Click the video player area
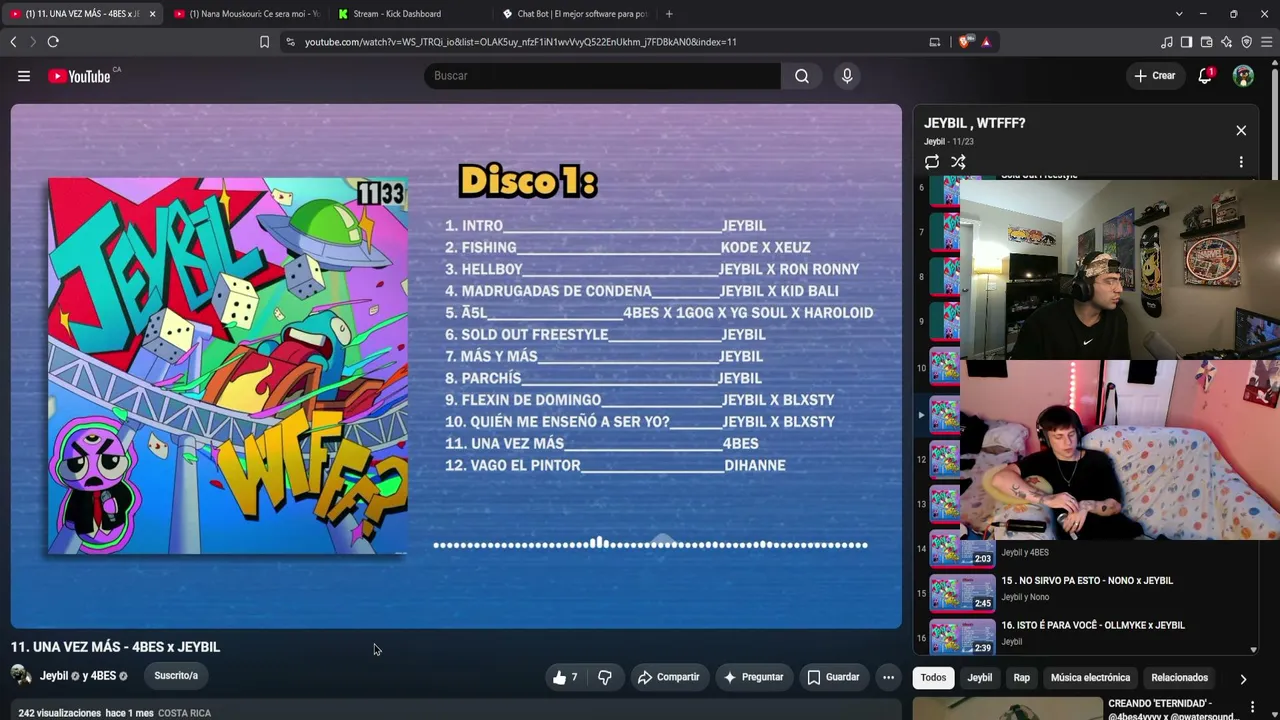The image size is (1280, 720). coord(456,366)
